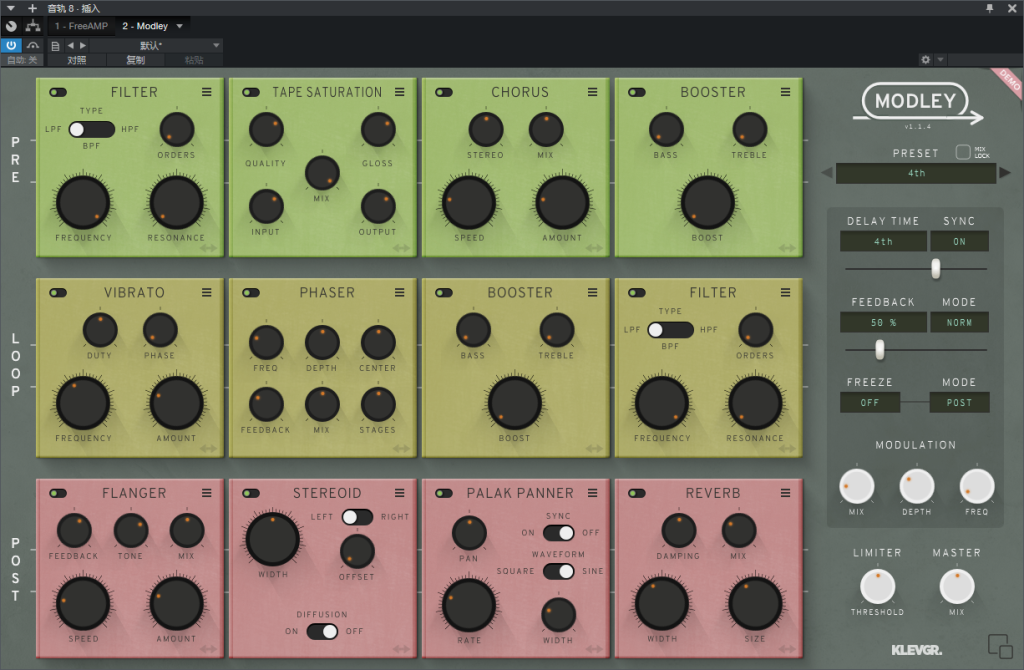
Task: Toggle Palak Panner Sync On/Off switch
Action: [558, 533]
